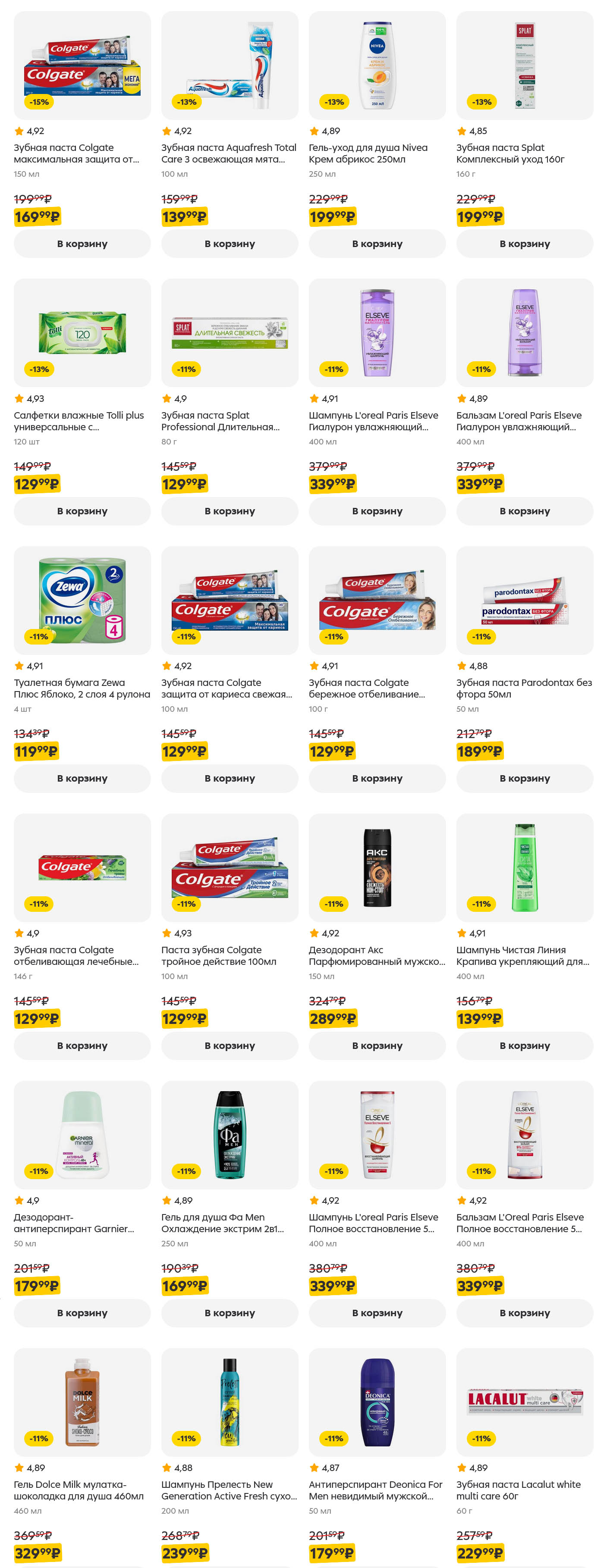607x1568 pixels.
Task: Add Nivea shower gel to cart
Action: [x=377, y=244]
